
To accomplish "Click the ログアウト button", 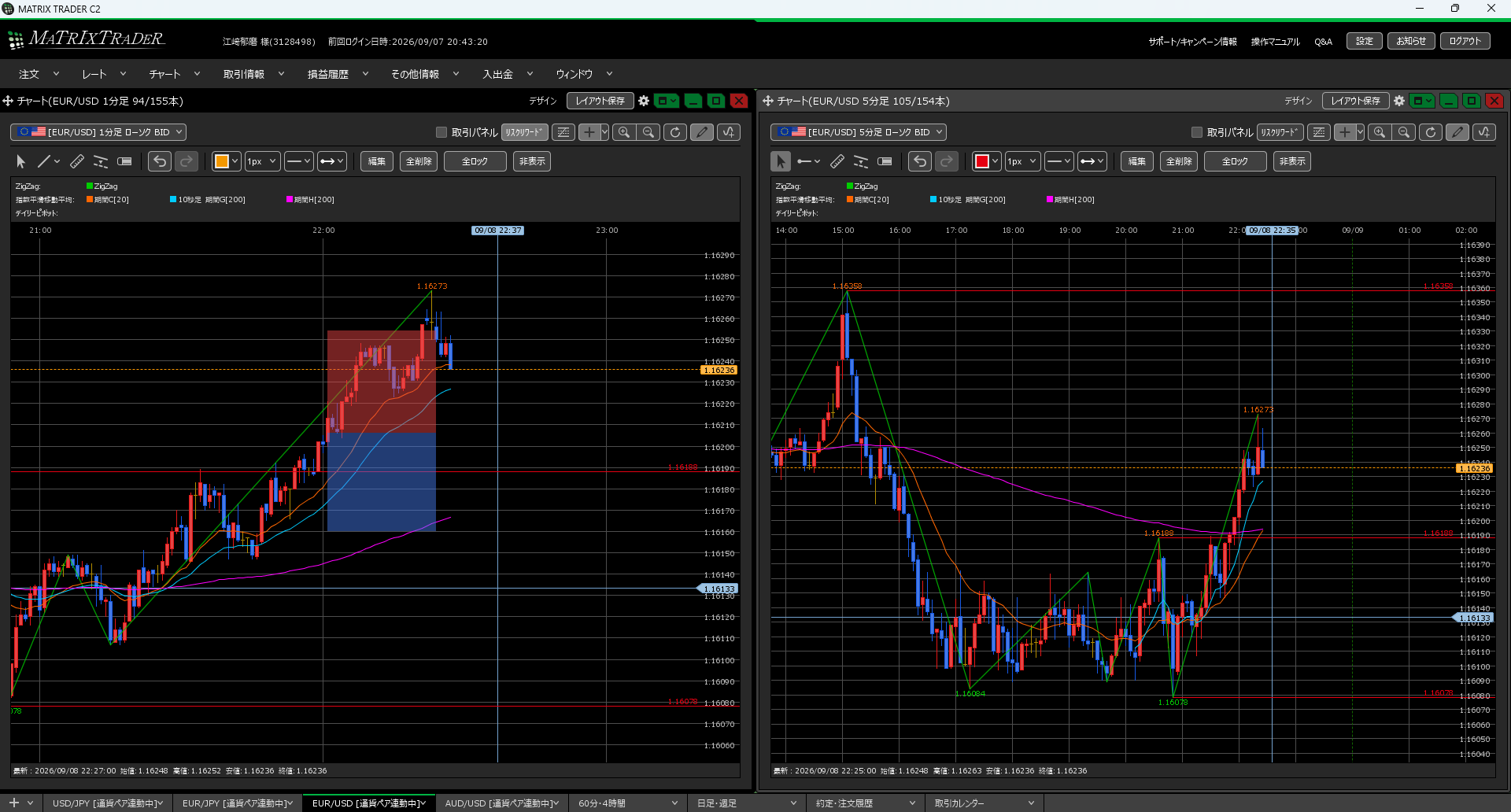I will (1465, 41).
